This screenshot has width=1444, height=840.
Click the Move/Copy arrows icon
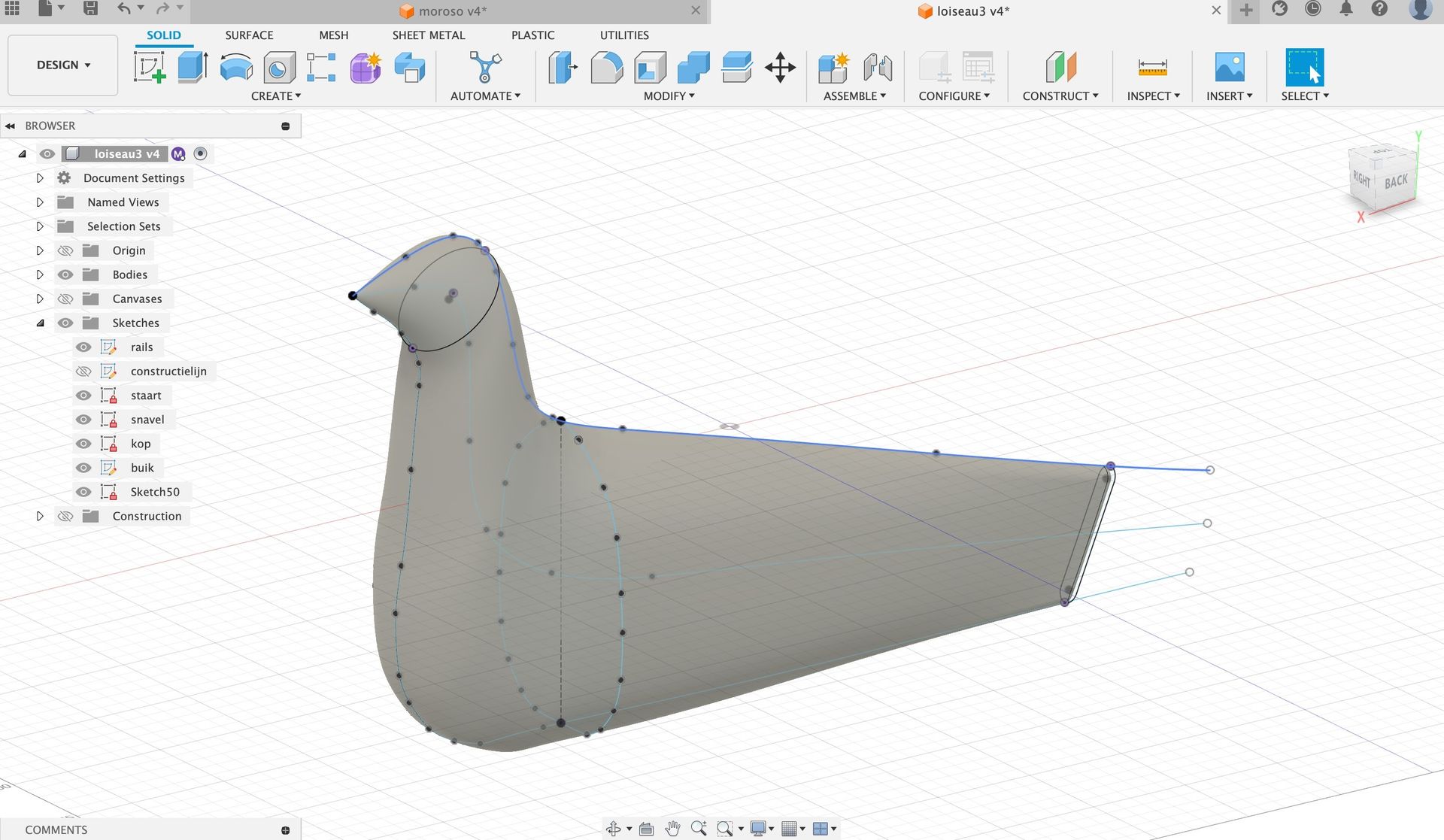click(x=780, y=67)
